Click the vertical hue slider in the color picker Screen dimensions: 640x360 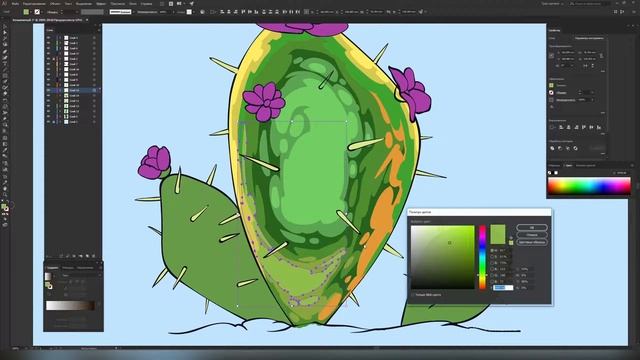(482, 257)
